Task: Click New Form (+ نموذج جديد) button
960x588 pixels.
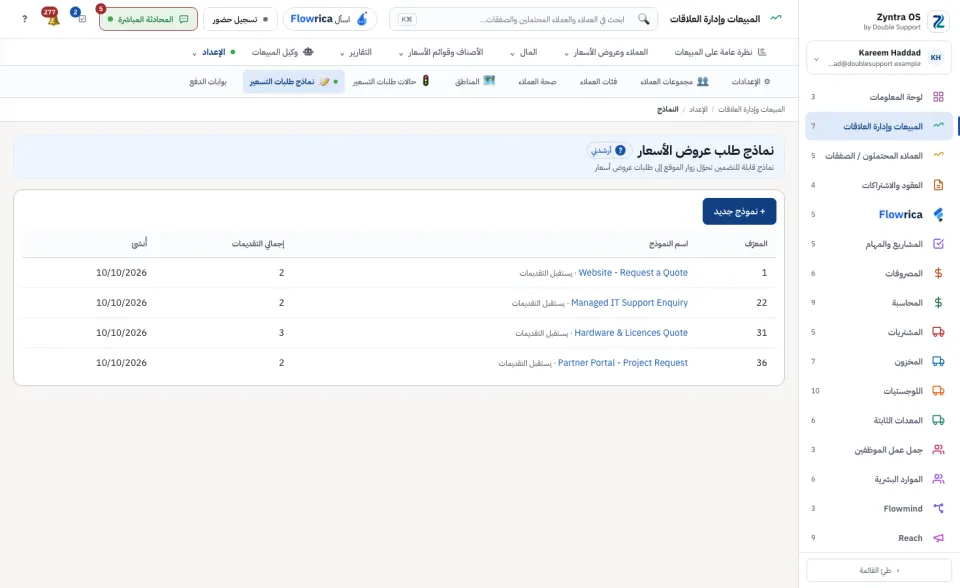Action: coord(739,211)
